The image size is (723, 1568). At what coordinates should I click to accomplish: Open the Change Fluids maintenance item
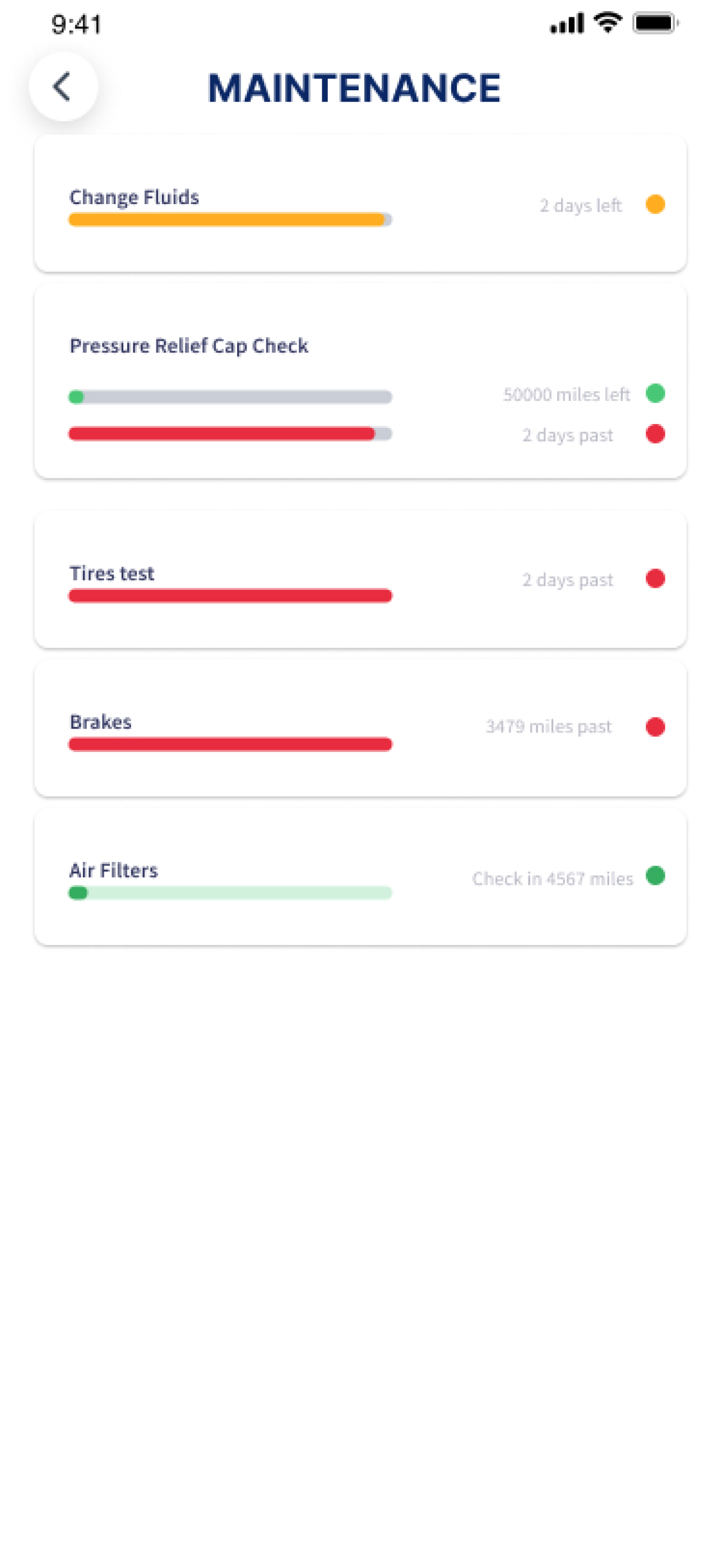360,204
